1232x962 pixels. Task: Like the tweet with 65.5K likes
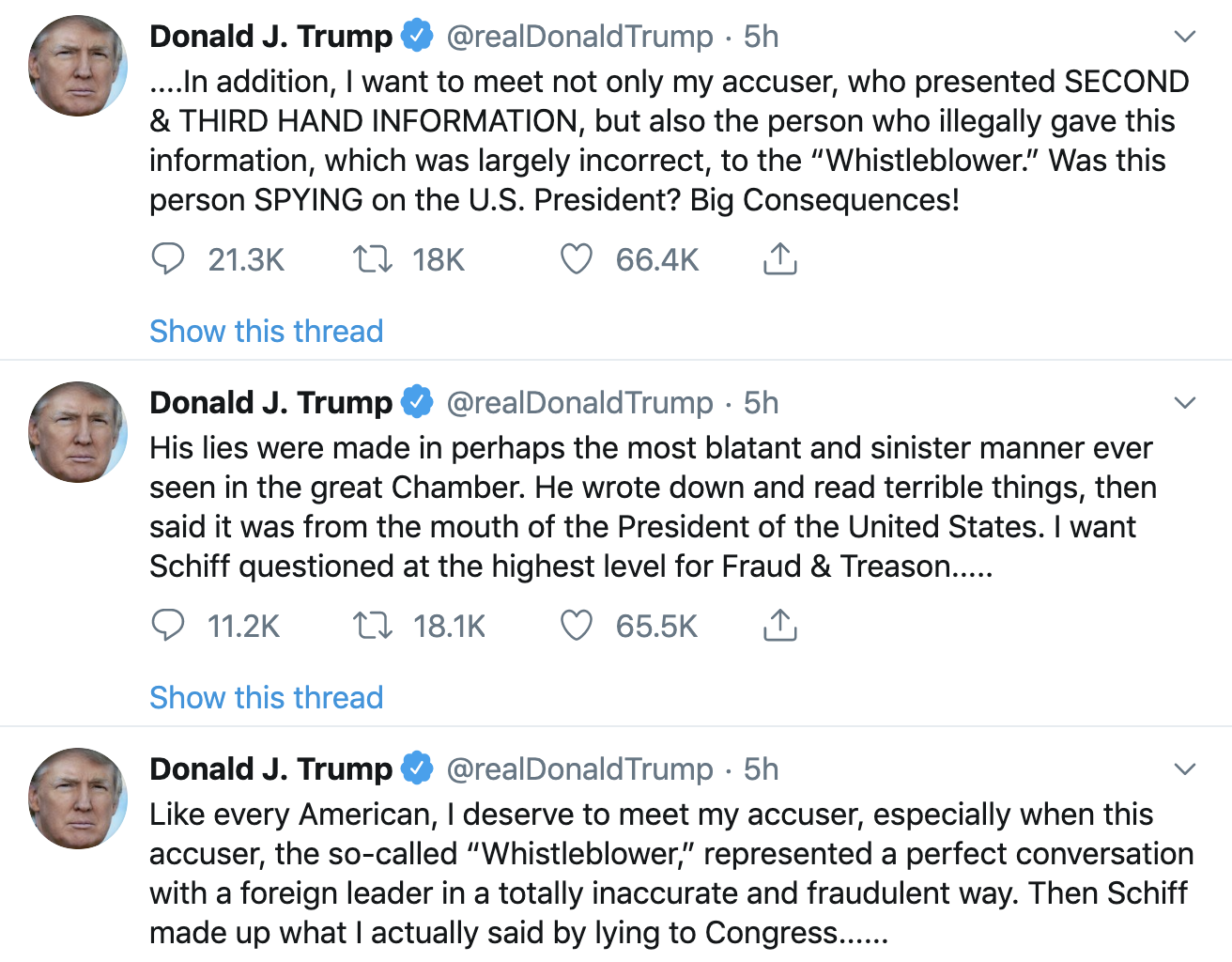(576, 625)
